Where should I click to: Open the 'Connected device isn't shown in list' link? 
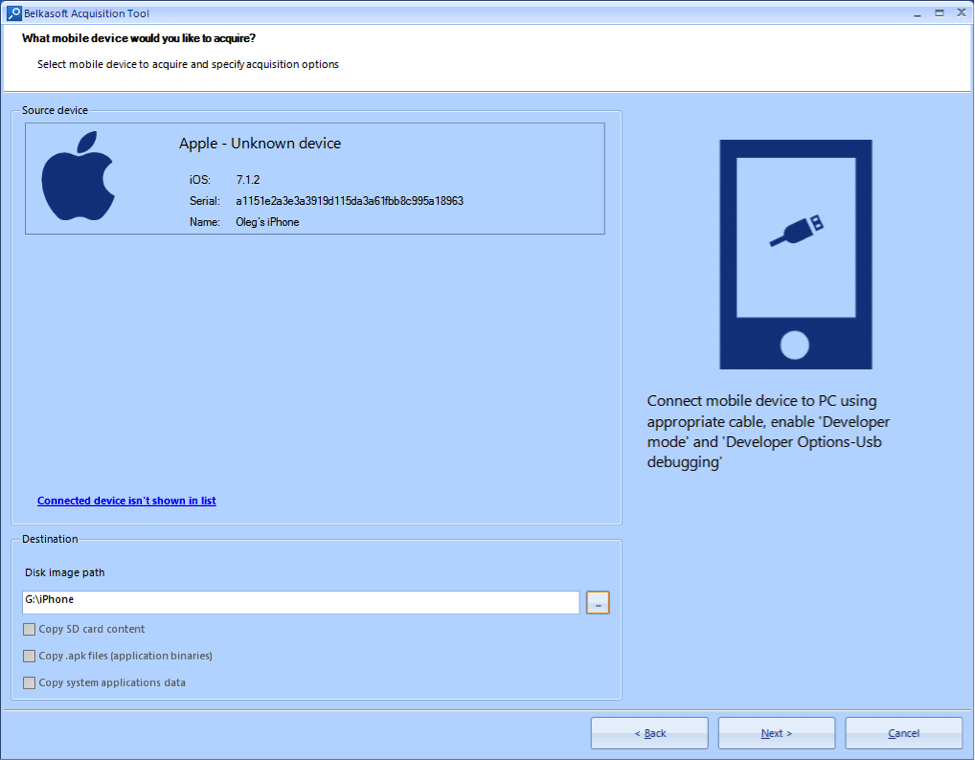pyautogui.click(x=126, y=501)
